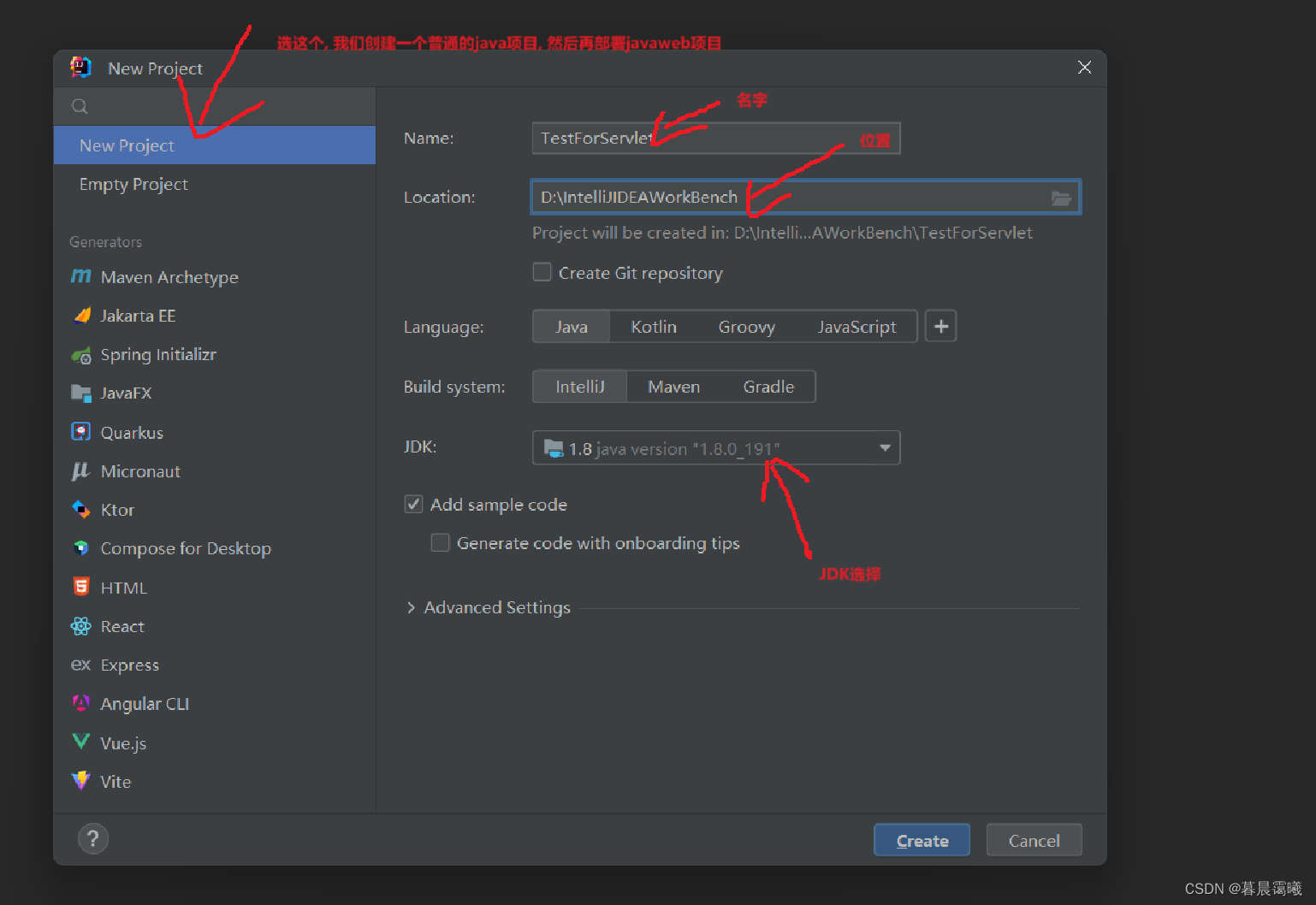Open the Location folder browse icon

coord(1061,198)
